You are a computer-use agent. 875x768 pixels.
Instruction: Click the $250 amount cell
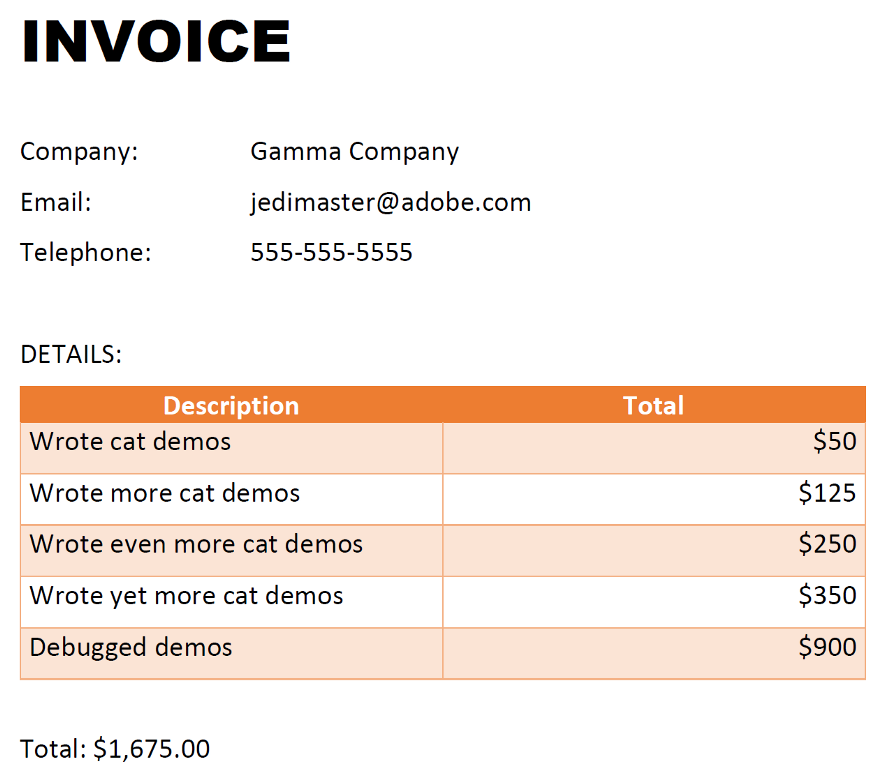(827, 545)
